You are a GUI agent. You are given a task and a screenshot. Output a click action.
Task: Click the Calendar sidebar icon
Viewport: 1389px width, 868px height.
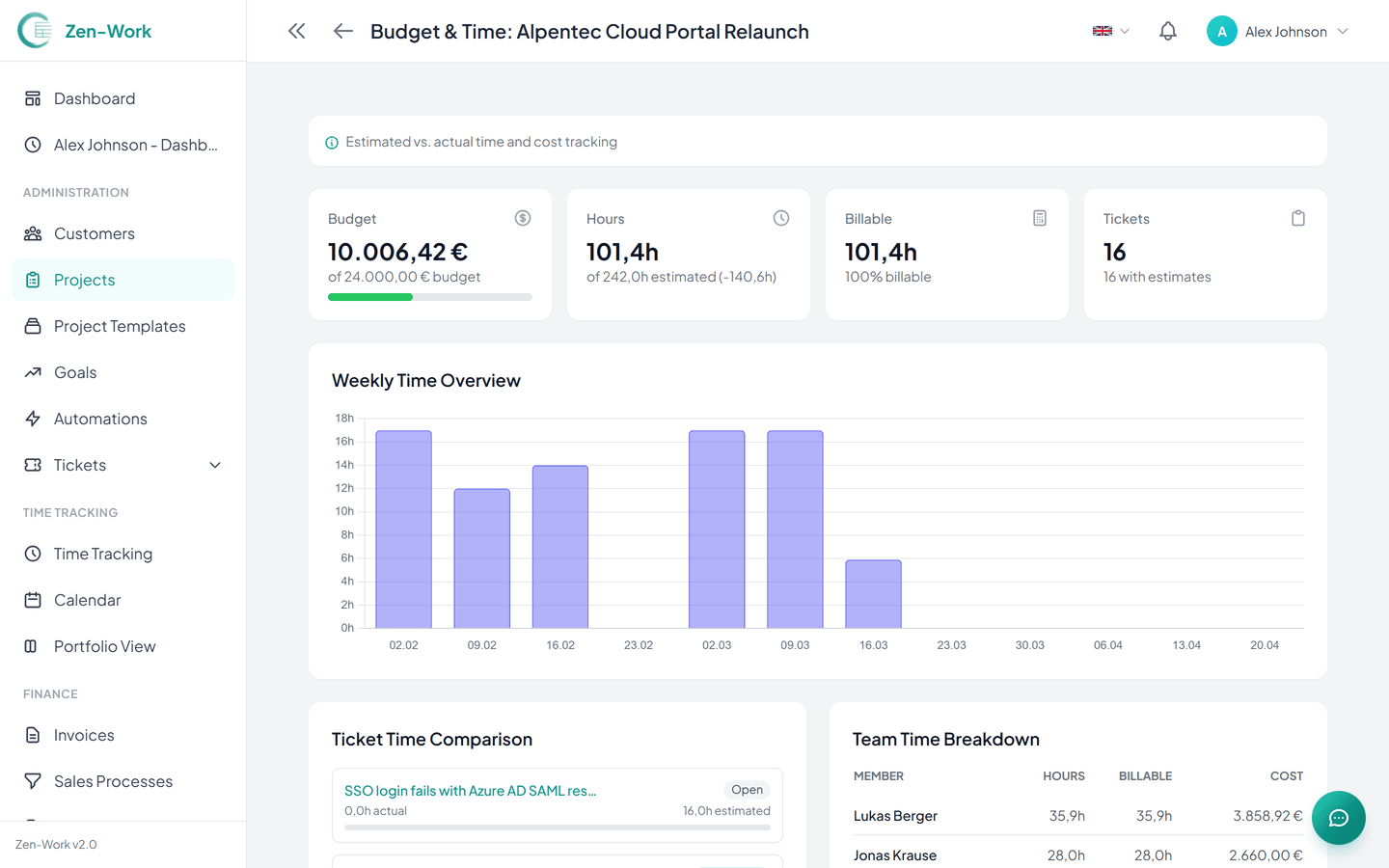coord(33,600)
